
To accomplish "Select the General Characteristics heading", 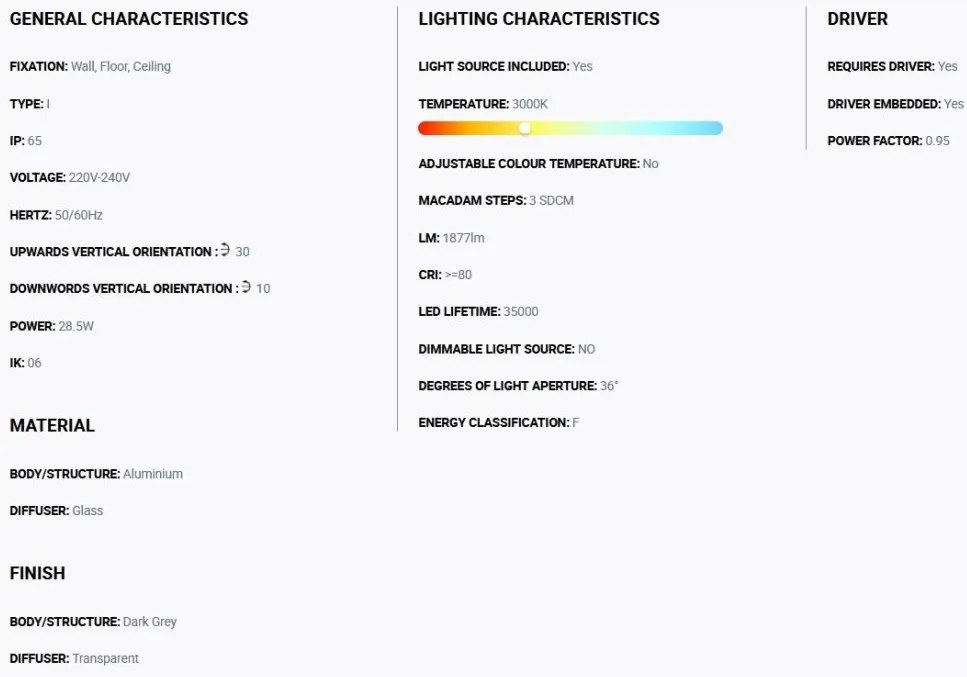I will pyautogui.click(x=129, y=18).
